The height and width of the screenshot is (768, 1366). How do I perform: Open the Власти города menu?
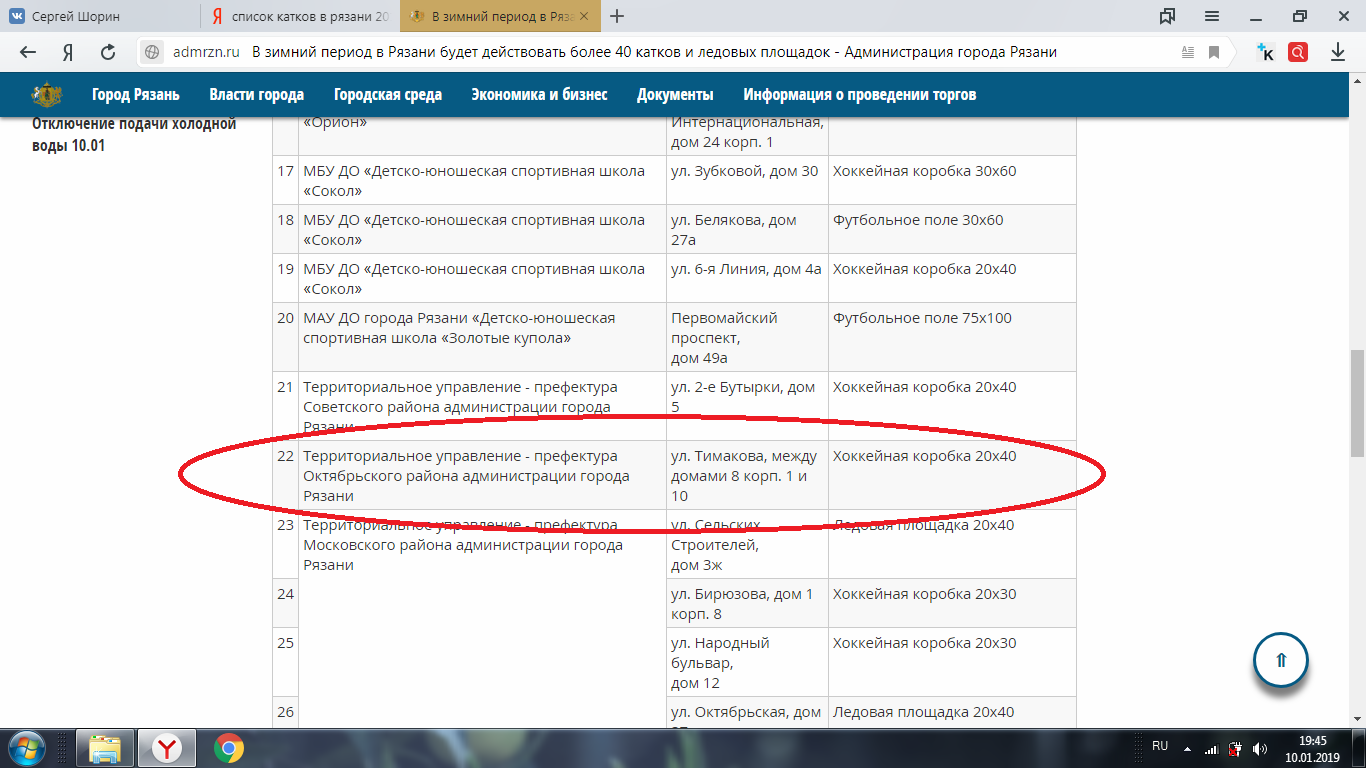[256, 95]
